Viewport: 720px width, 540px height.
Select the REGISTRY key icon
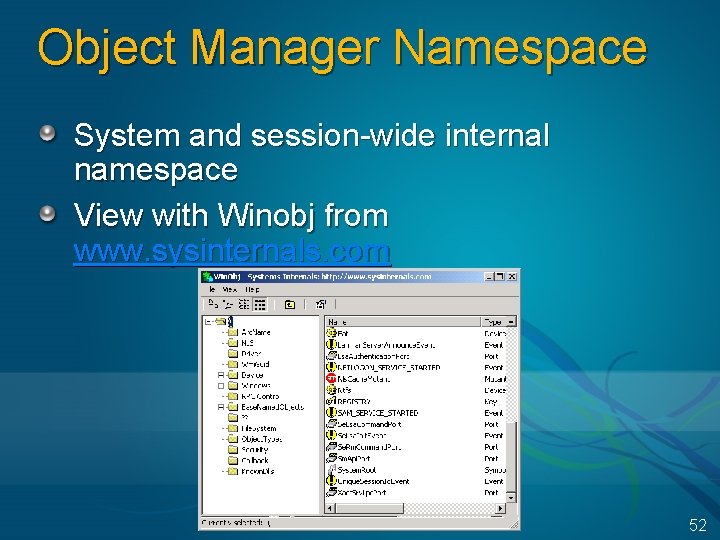point(331,401)
